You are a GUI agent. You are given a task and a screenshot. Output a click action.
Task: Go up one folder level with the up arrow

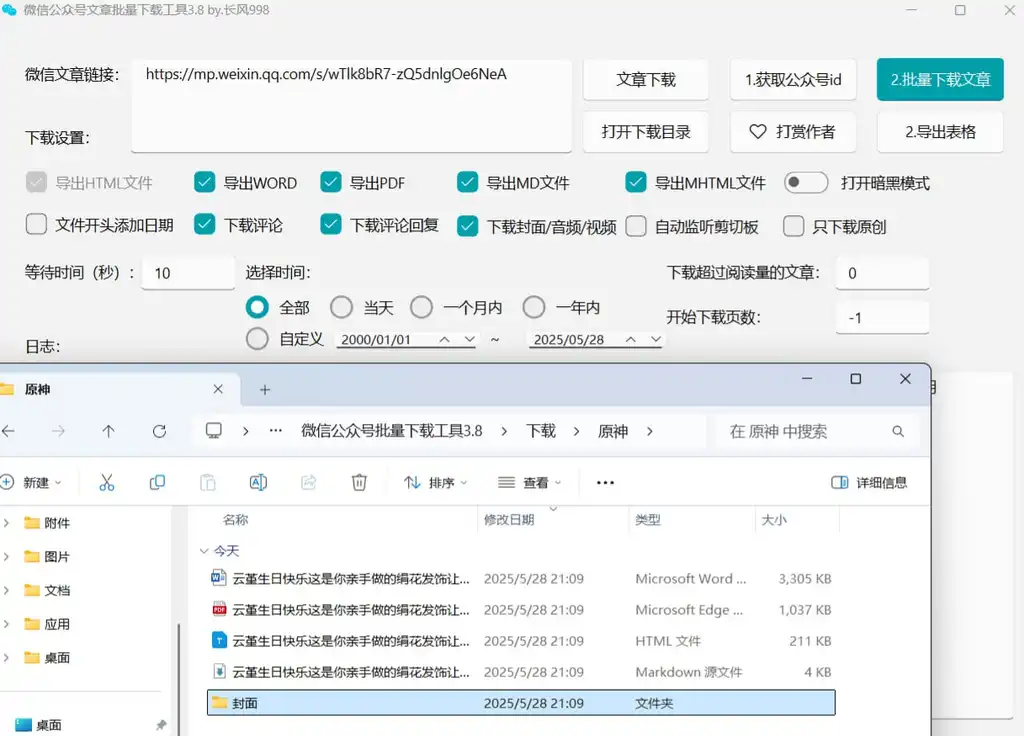click(x=108, y=431)
